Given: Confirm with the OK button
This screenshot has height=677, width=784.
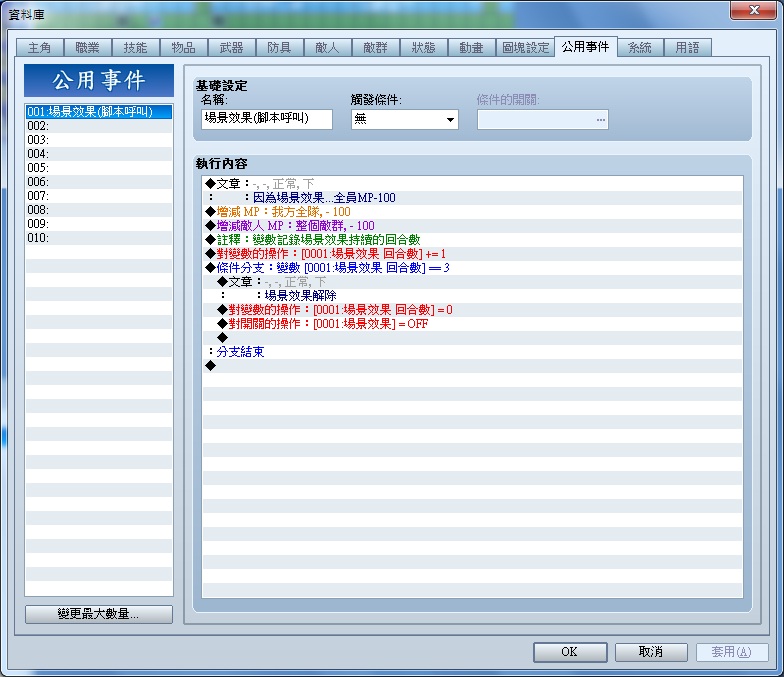Looking at the screenshot, I should point(570,652).
